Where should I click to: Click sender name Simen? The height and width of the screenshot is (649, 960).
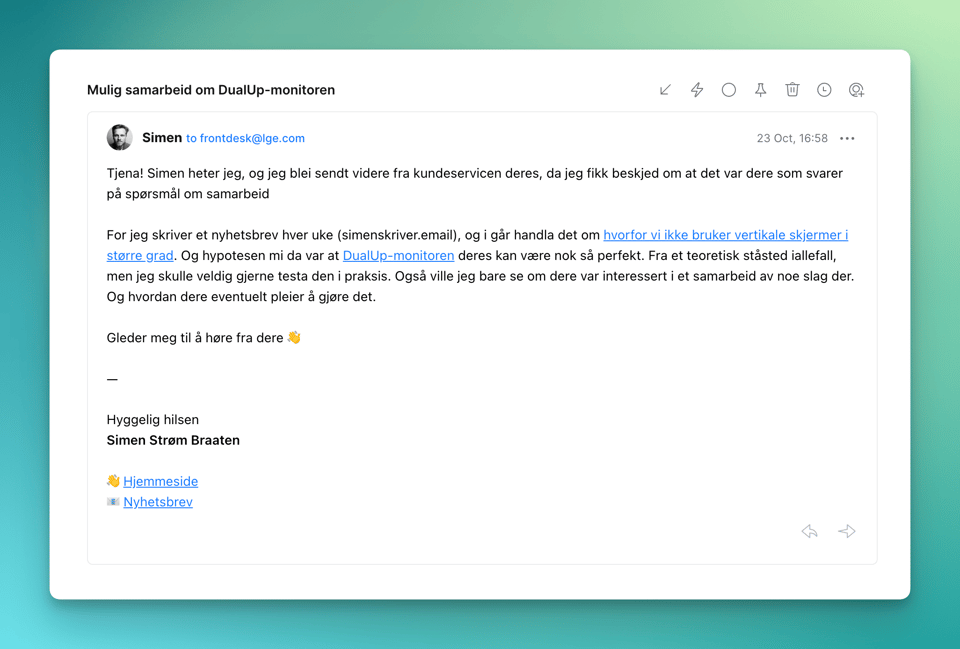pyautogui.click(x=162, y=138)
